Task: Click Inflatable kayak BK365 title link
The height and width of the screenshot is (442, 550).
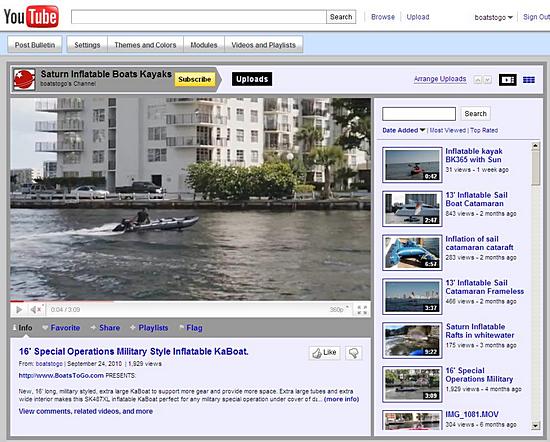Action: 474,155
